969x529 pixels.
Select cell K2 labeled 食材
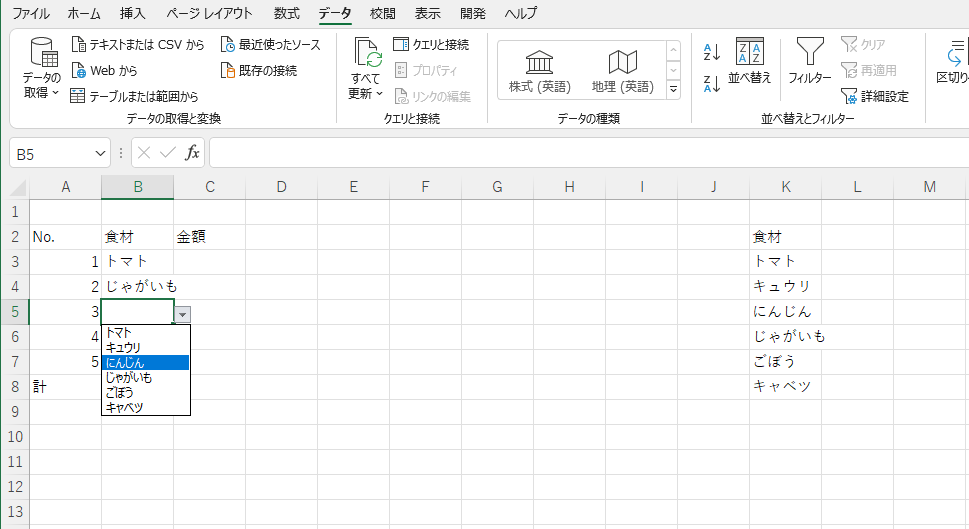[785, 237]
